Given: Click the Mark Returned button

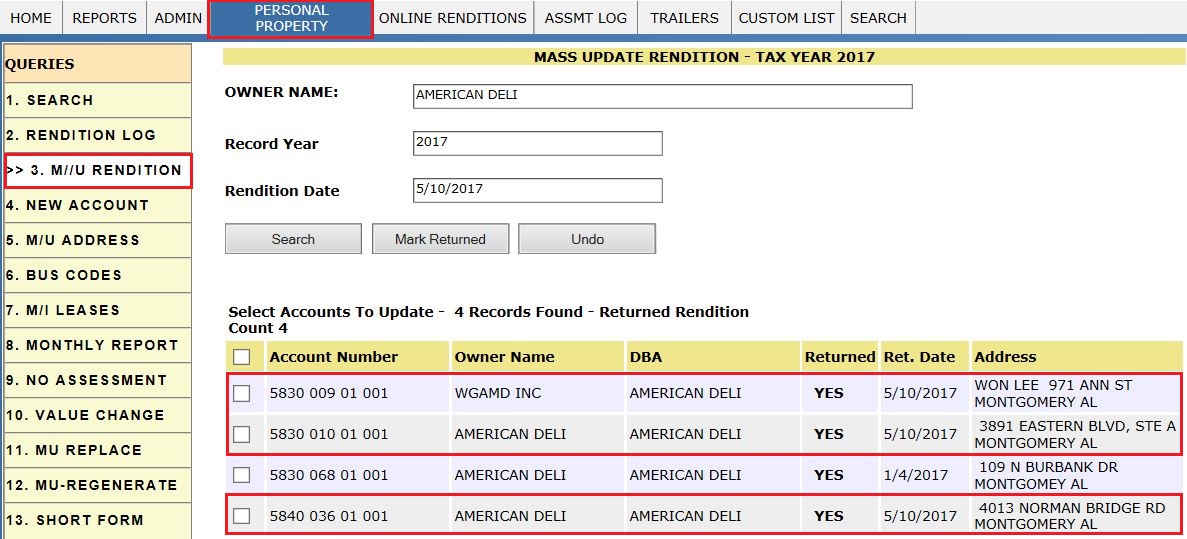Looking at the screenshot, I should coord(441,238).
